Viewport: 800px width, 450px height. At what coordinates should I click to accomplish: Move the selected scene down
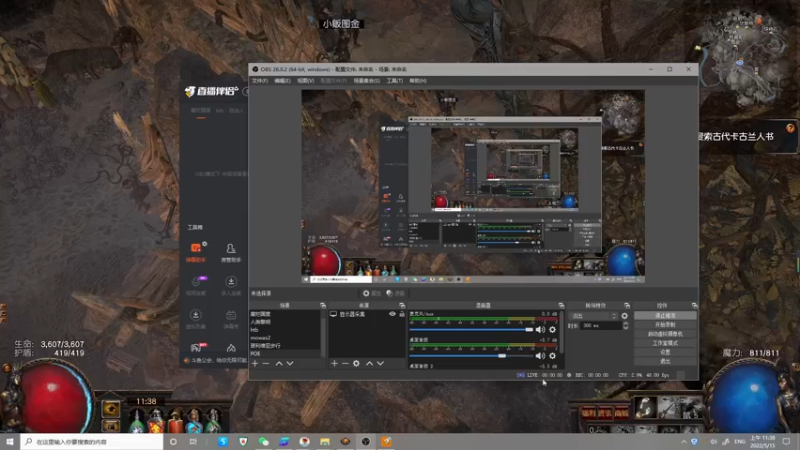(x=290, y=363)
